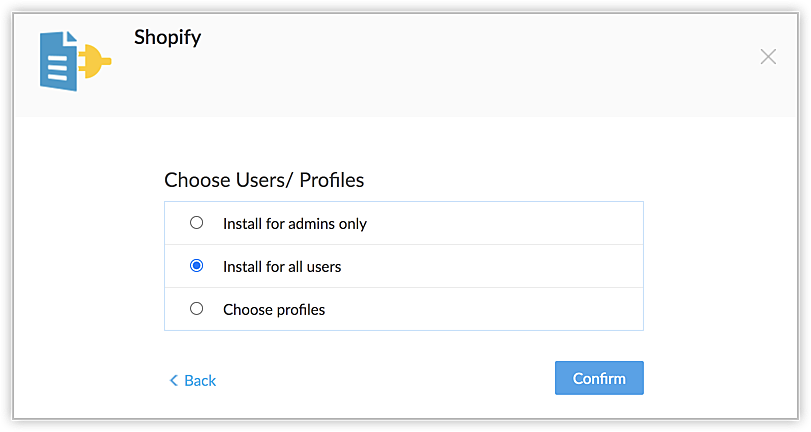Click the Shopify title text
Screen dimensions: 811x432
click(x=168, y=38)
